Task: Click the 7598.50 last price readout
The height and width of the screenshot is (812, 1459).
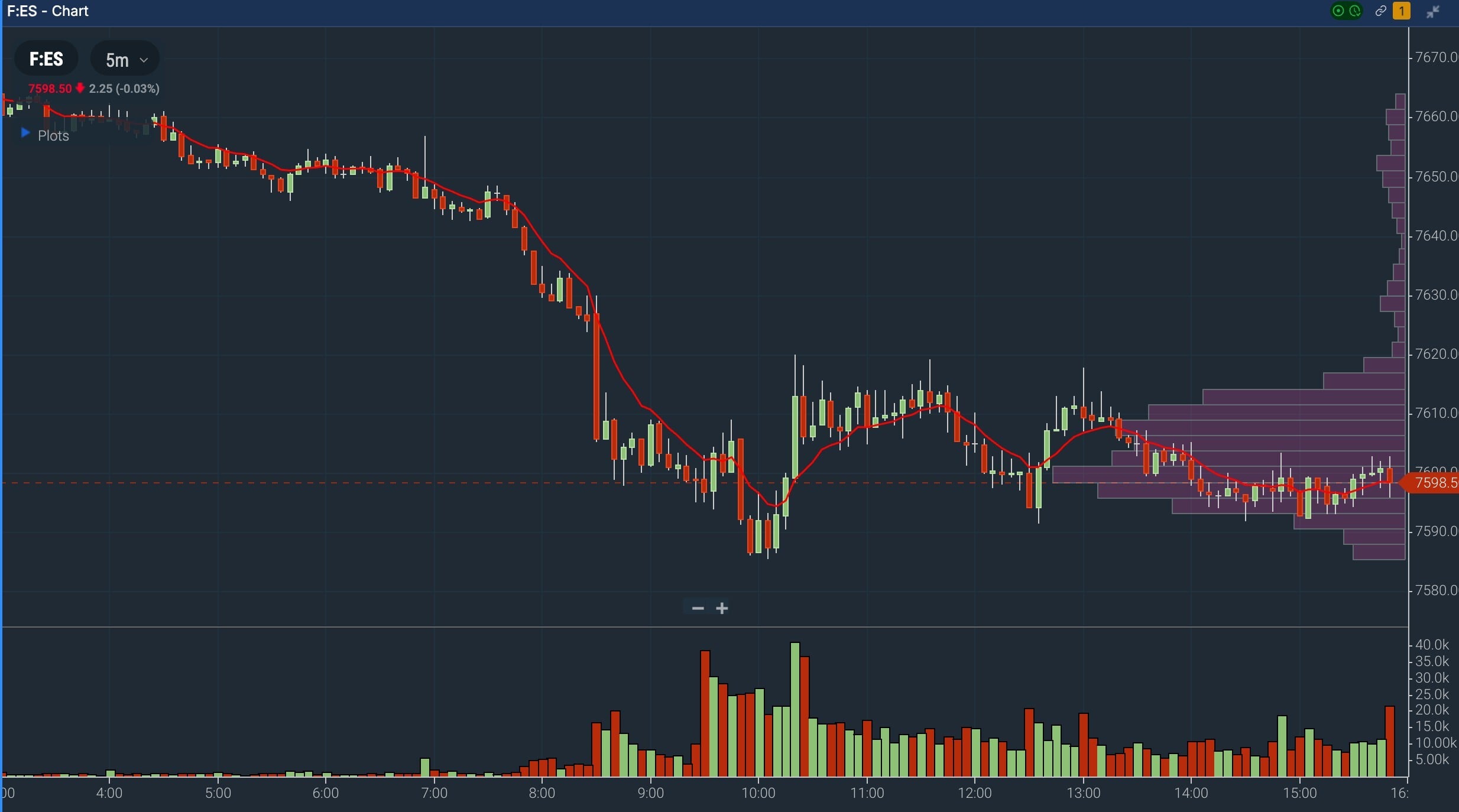Action: (x=50, y=89)
